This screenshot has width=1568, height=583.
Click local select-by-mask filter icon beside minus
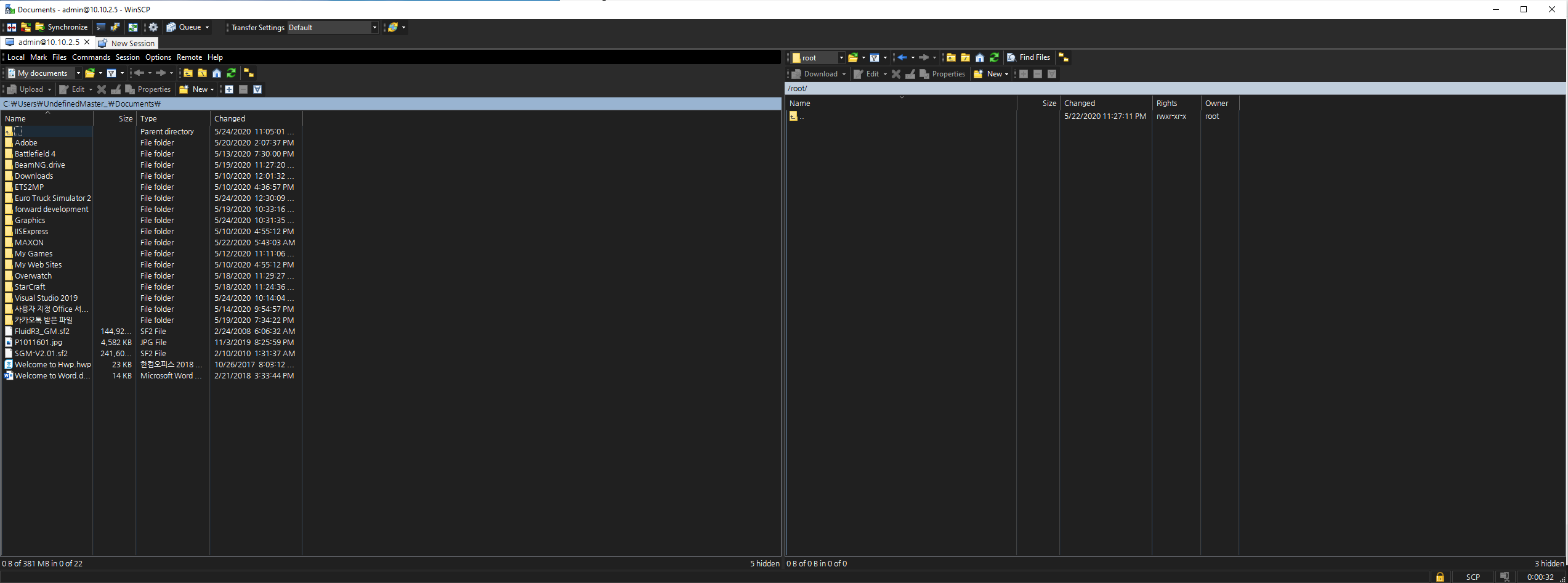tap(257, 89)
